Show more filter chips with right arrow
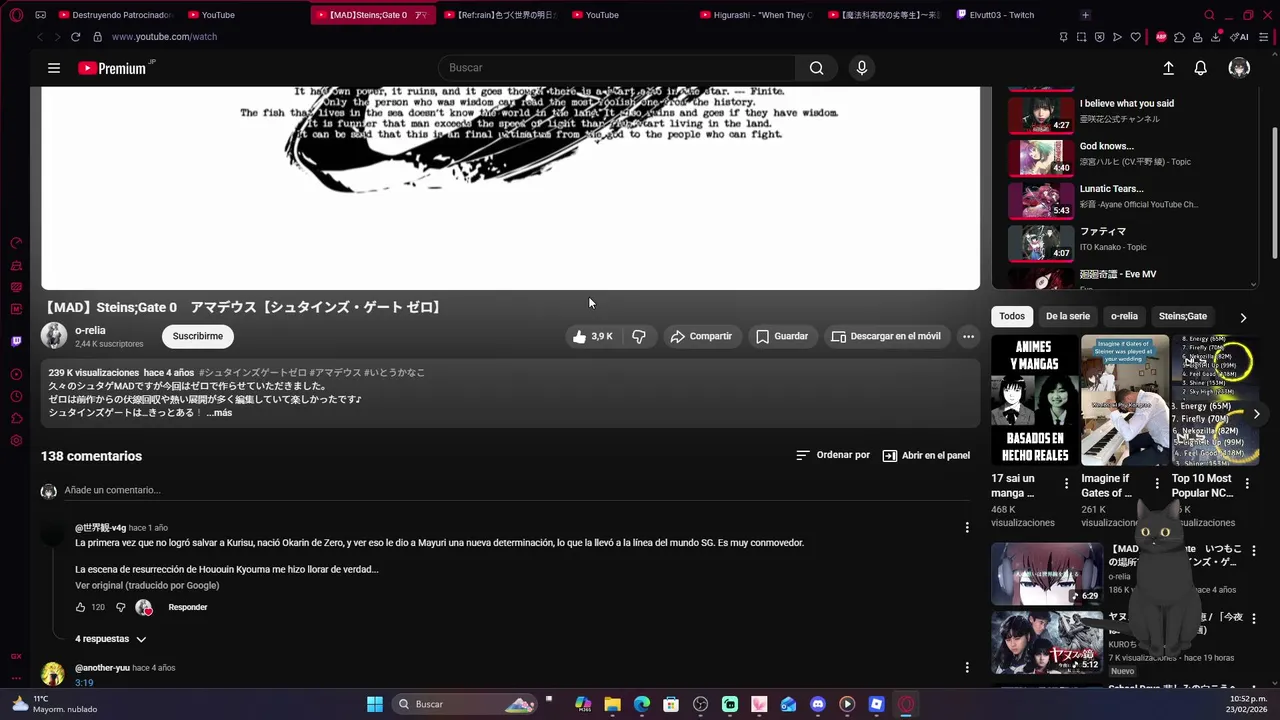 click(1243, 317)
